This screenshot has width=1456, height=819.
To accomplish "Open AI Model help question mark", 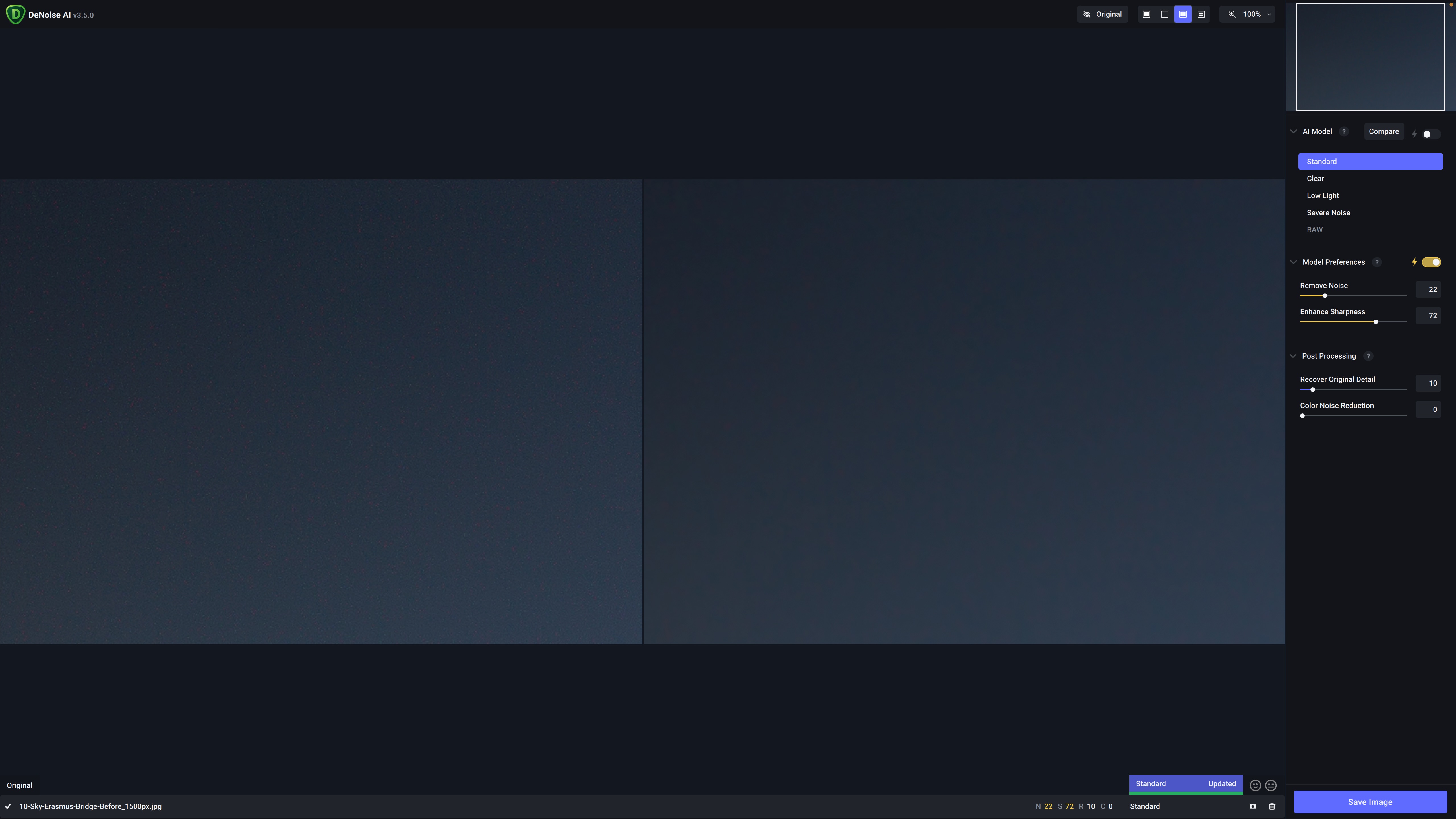I will (1344, 131).
